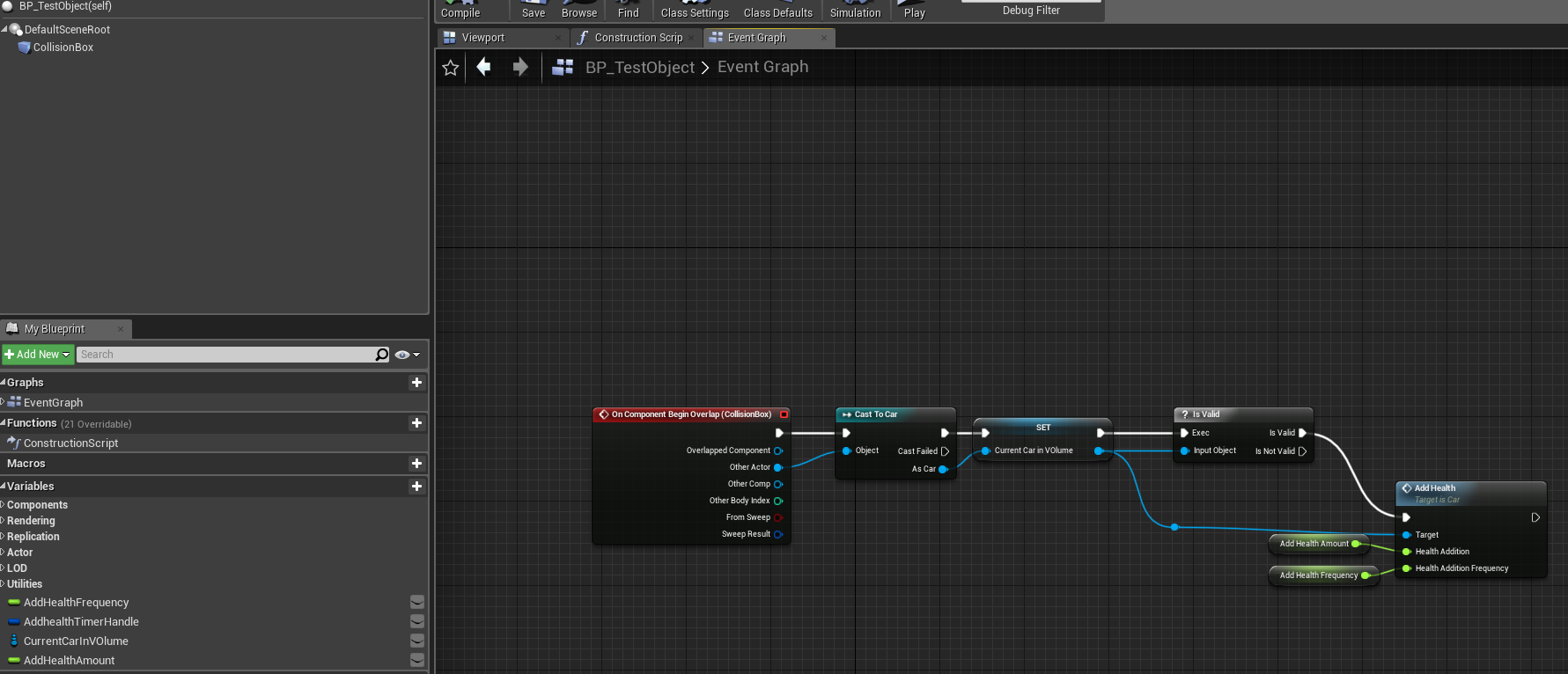
Task: Click the BP_TestObject breadcrumb link
Action: pyautogui.click(x=640, y=68)
